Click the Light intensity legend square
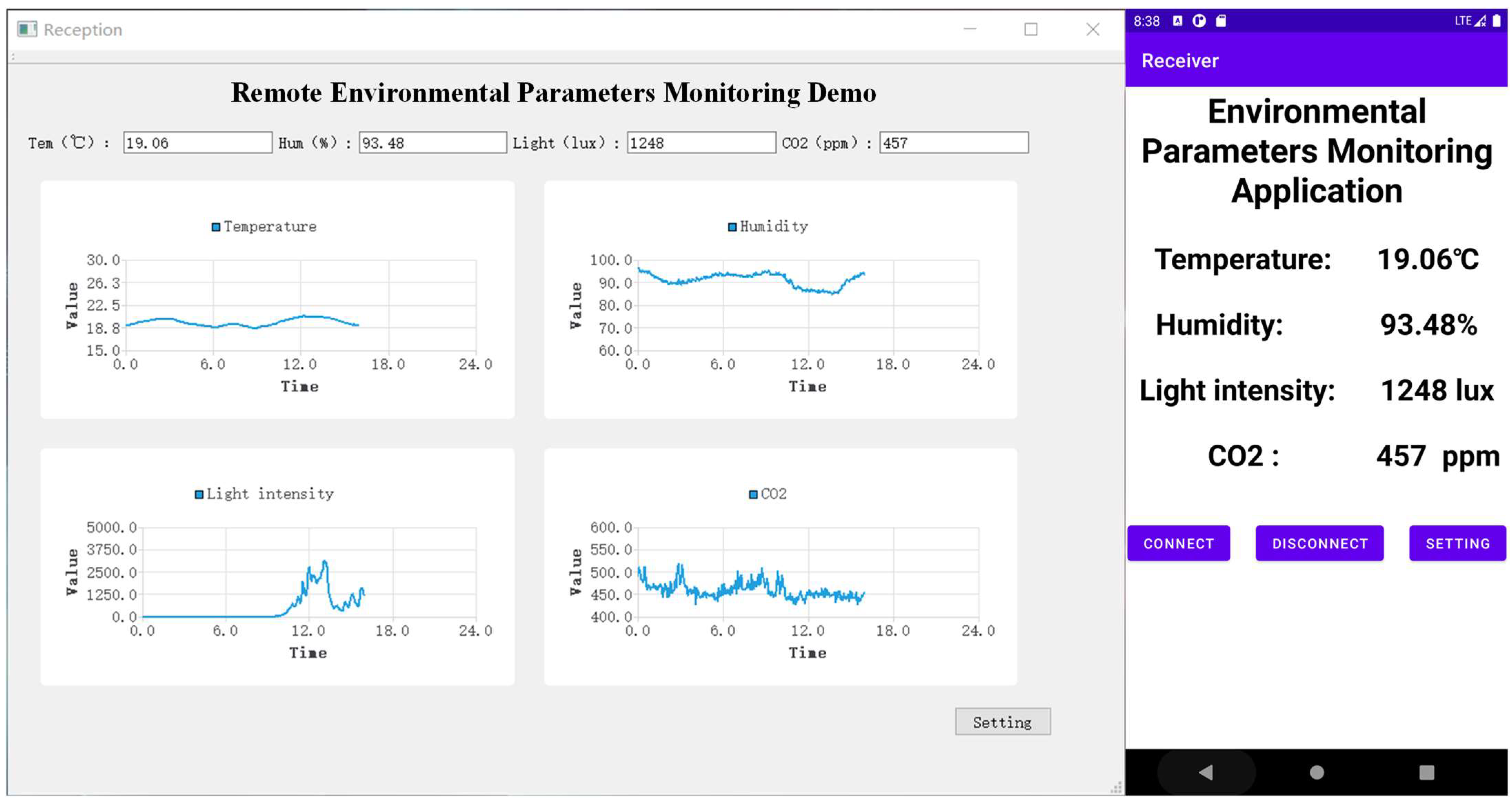 pyautogui.click(x=199, y=494)
